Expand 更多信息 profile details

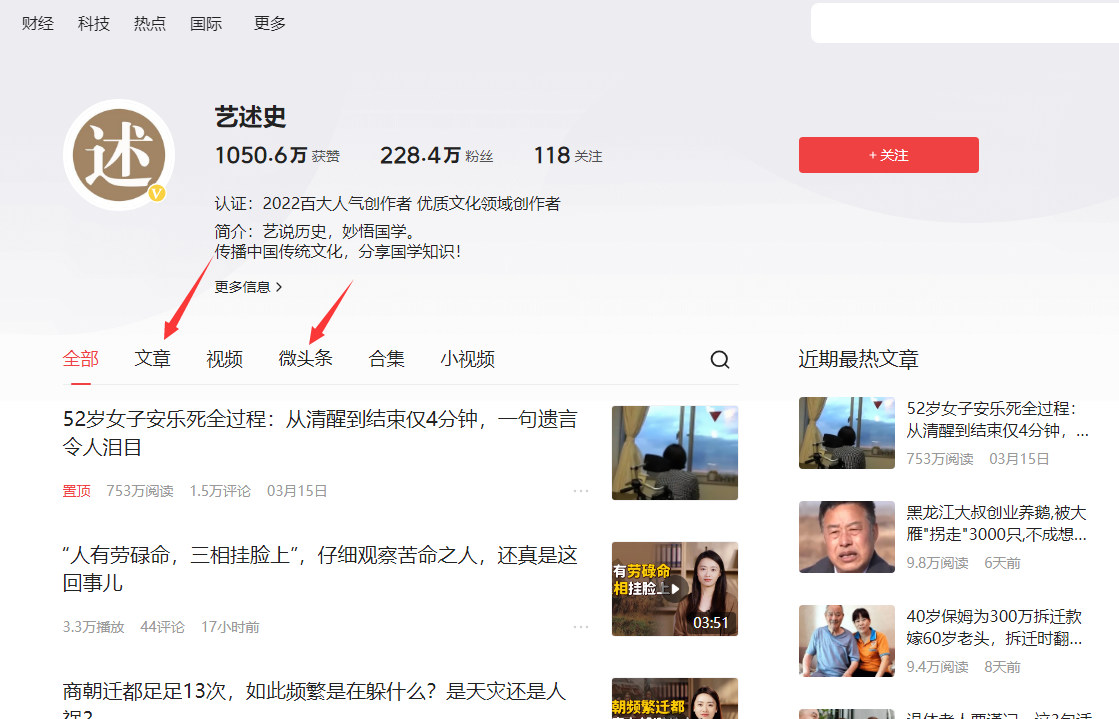point(248,287)
